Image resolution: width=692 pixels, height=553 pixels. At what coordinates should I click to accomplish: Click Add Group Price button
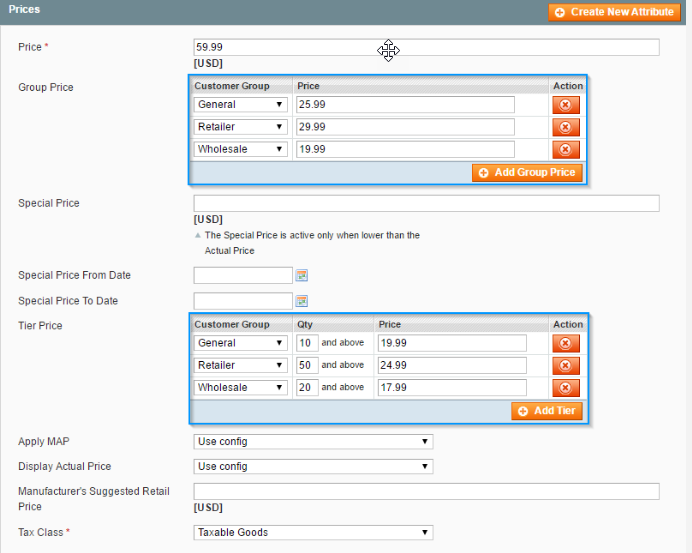527,173
